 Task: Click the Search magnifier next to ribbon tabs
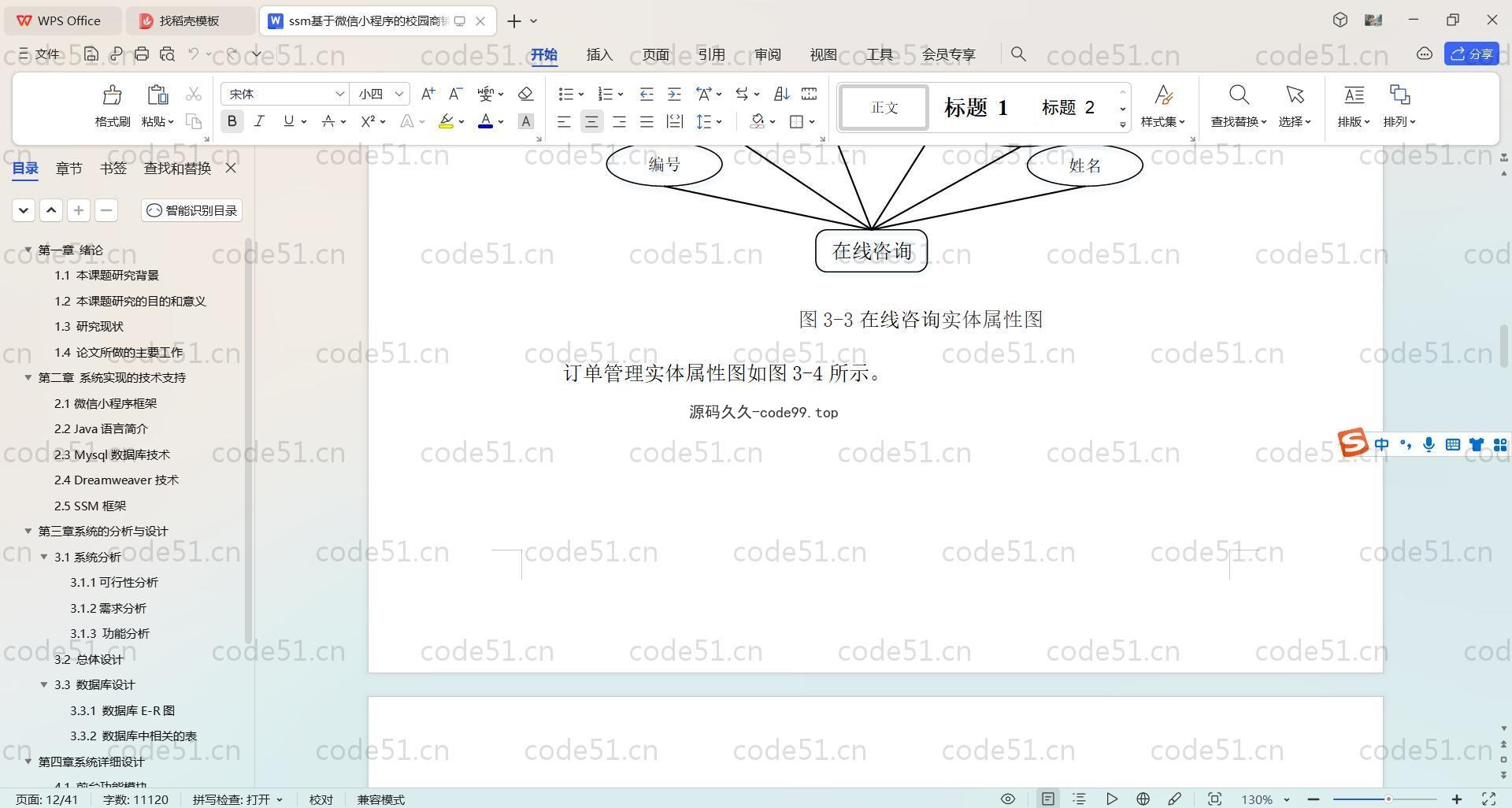(1018, 54)
